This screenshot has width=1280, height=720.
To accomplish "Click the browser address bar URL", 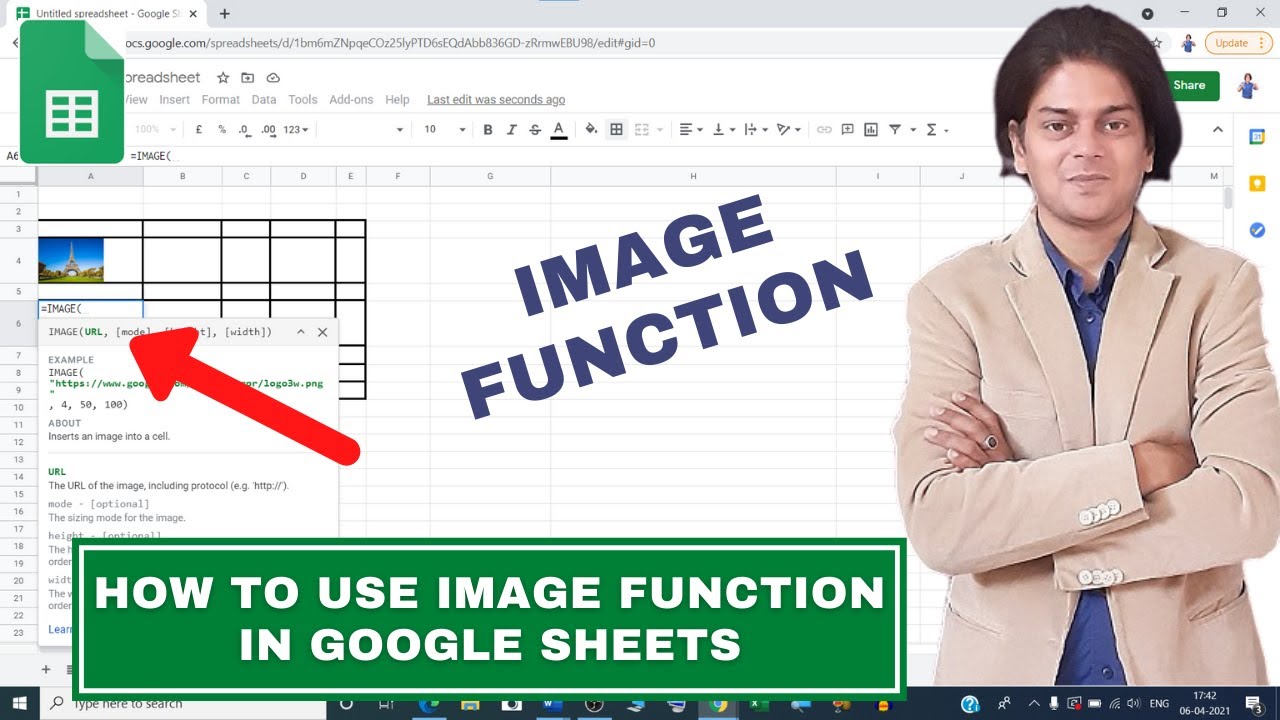I will [390, 43].
